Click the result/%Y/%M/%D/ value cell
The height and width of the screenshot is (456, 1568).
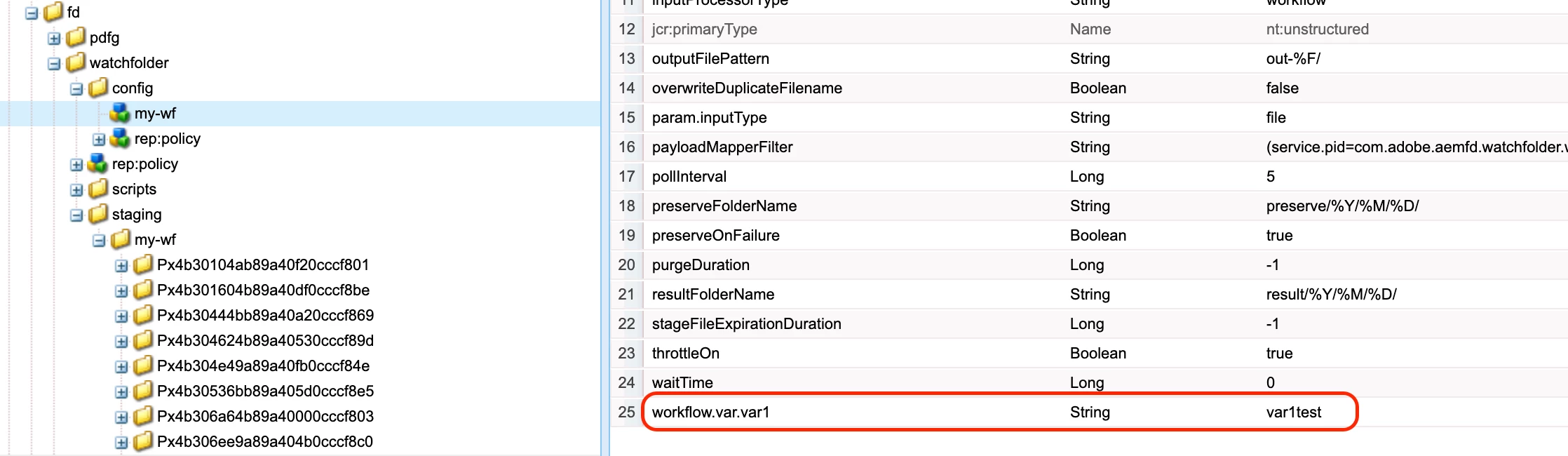coord(1331,295)
